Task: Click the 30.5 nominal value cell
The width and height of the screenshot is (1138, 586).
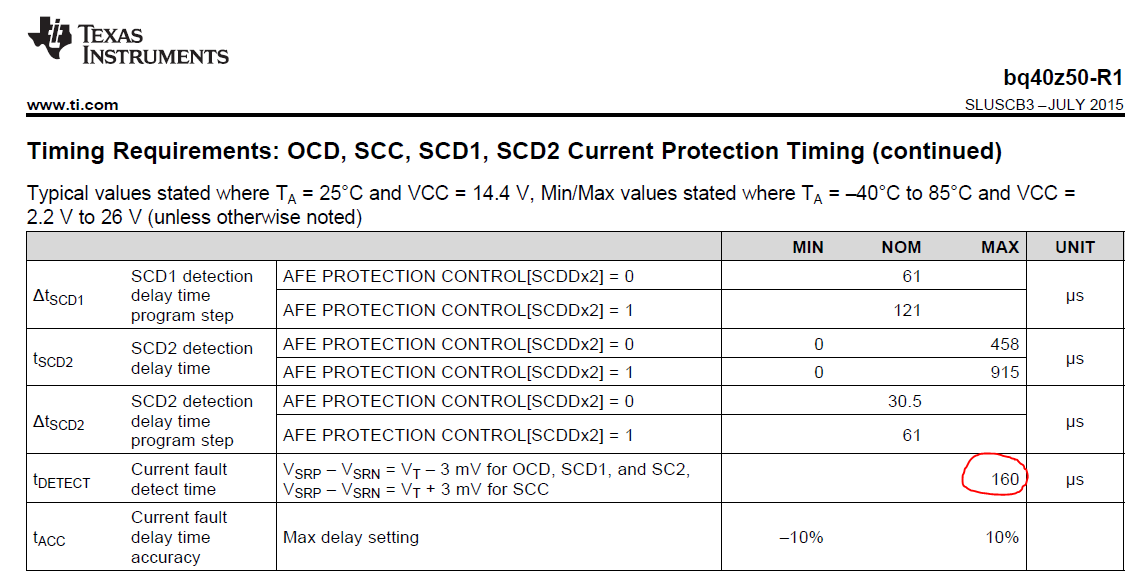Action: pos(904,401)
